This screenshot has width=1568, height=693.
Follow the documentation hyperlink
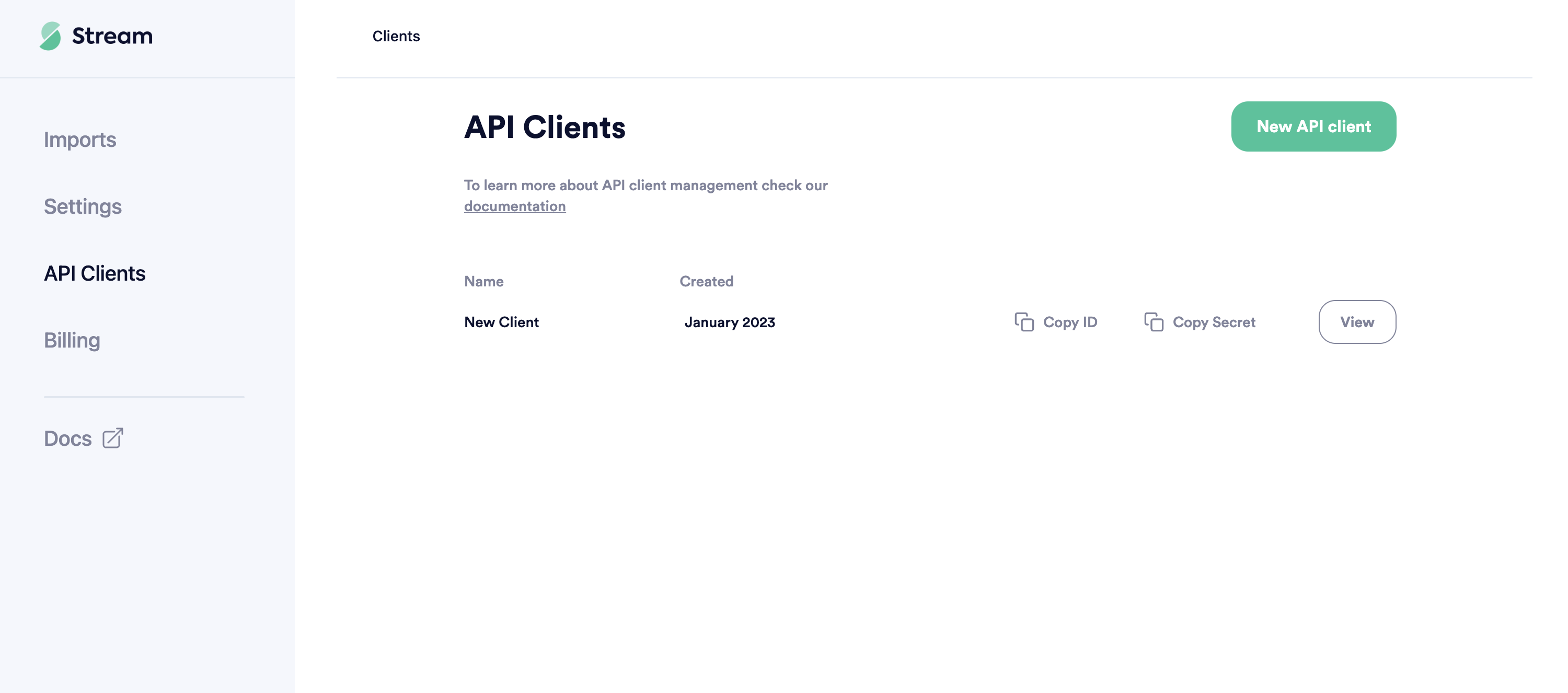pos(514,206)
